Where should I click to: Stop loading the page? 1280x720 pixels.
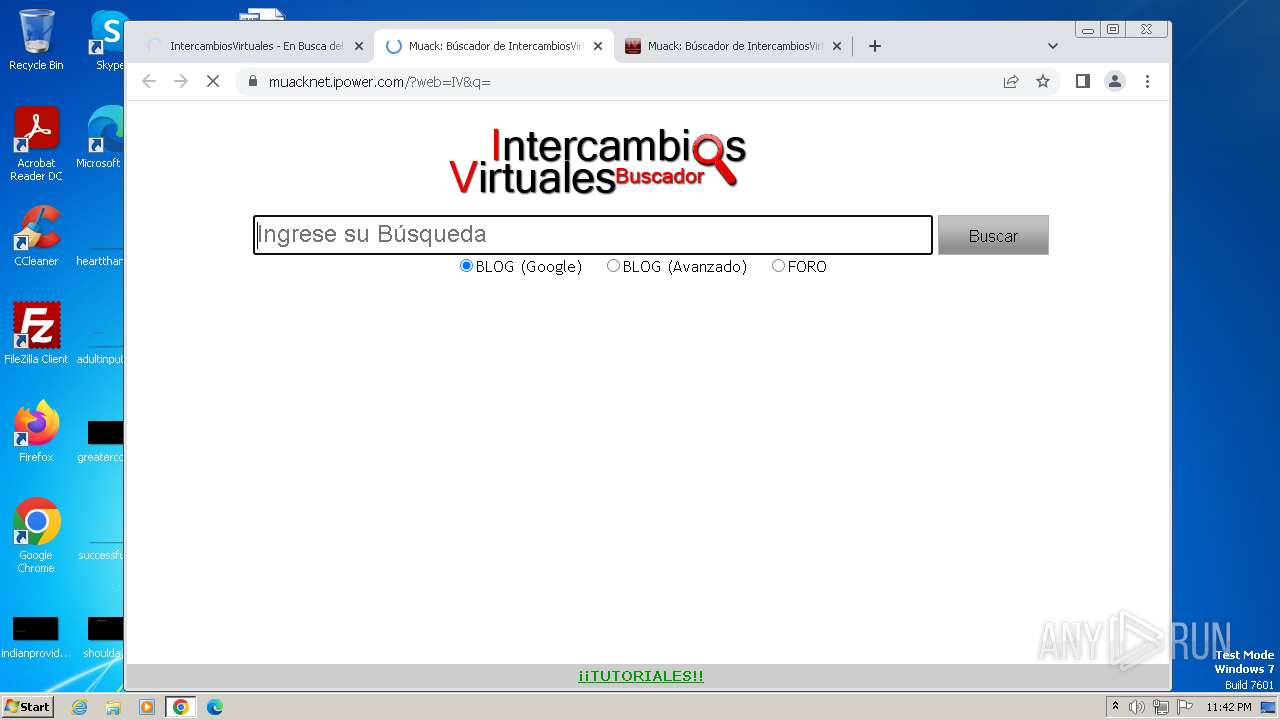pyautogui.click(x=213, y=81)
